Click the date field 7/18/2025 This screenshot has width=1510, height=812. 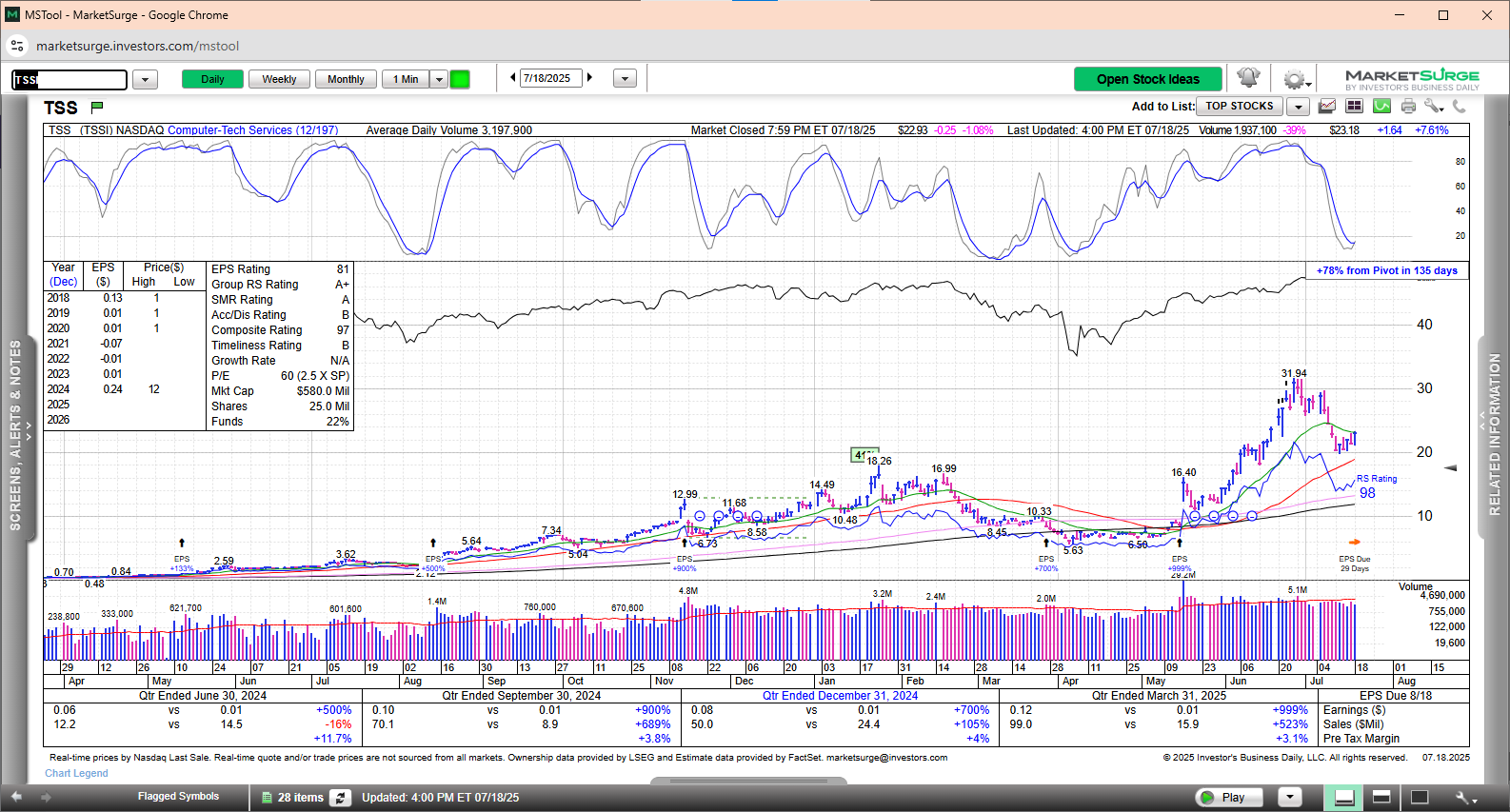tap(551, 78)
